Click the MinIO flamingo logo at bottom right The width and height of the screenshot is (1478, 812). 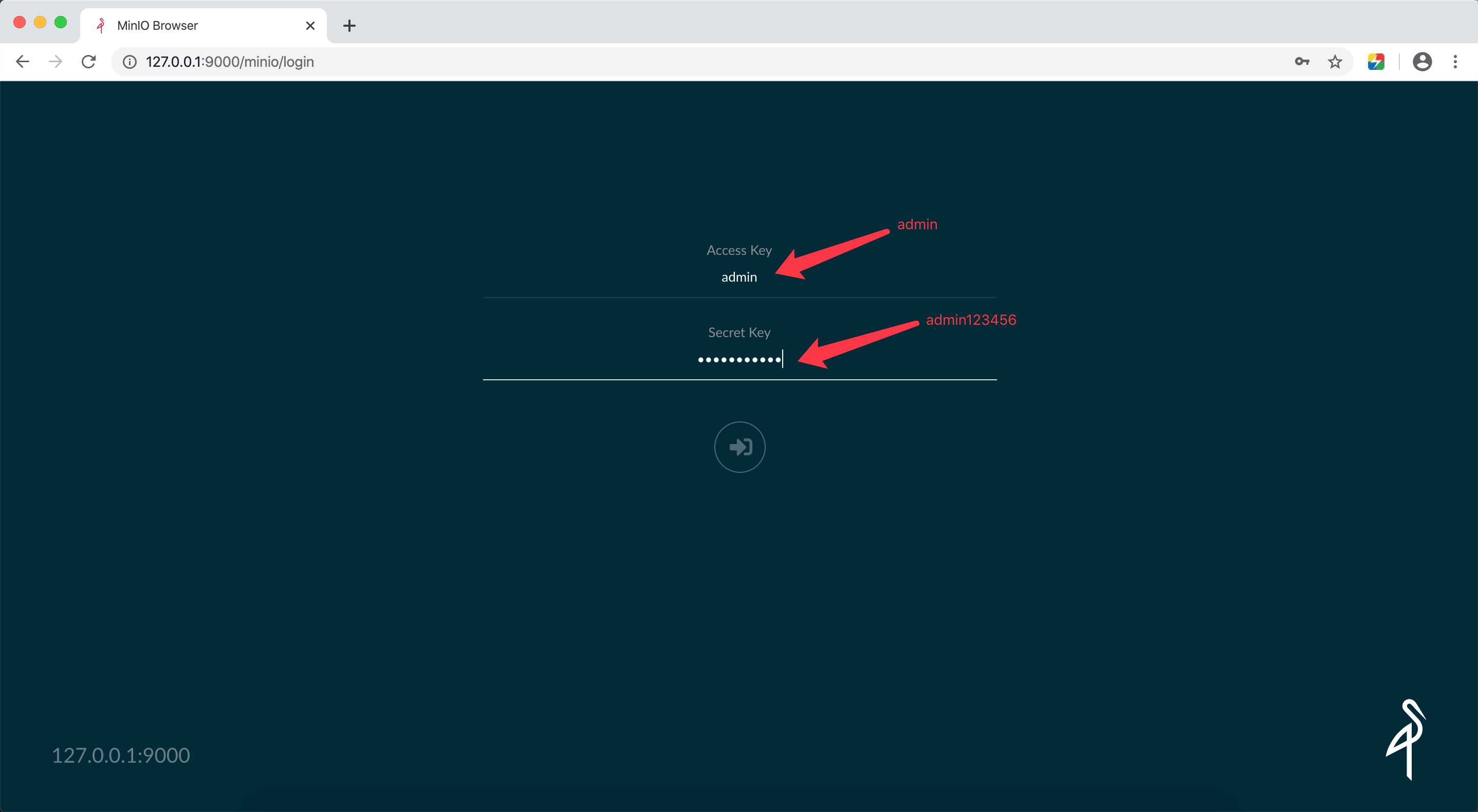[1406, 739]
